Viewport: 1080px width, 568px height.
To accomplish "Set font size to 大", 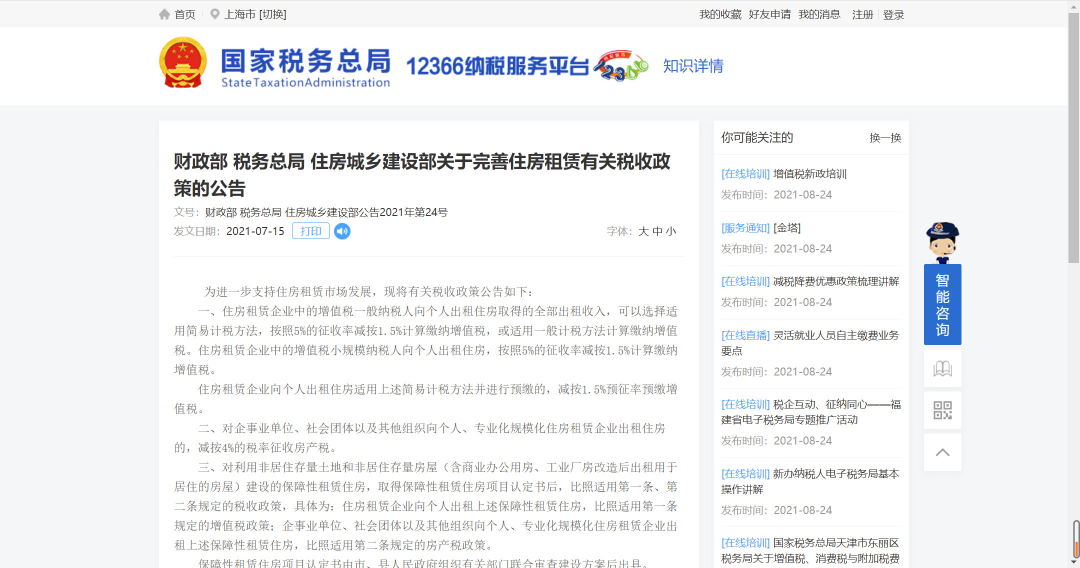I will [644, 231].
